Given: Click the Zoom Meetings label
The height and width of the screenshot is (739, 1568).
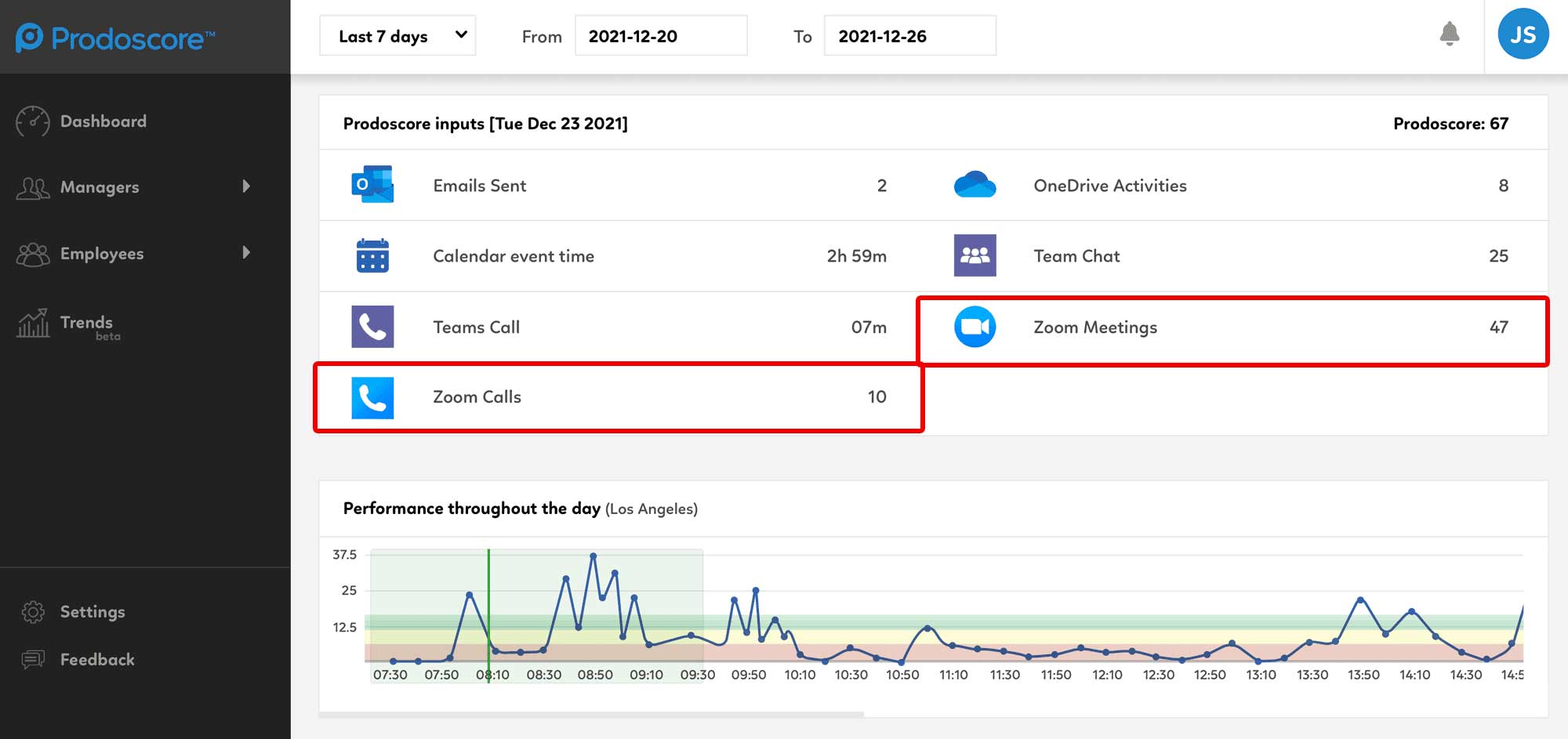Looking at the screenshot, I should (x=1095, y=328).
